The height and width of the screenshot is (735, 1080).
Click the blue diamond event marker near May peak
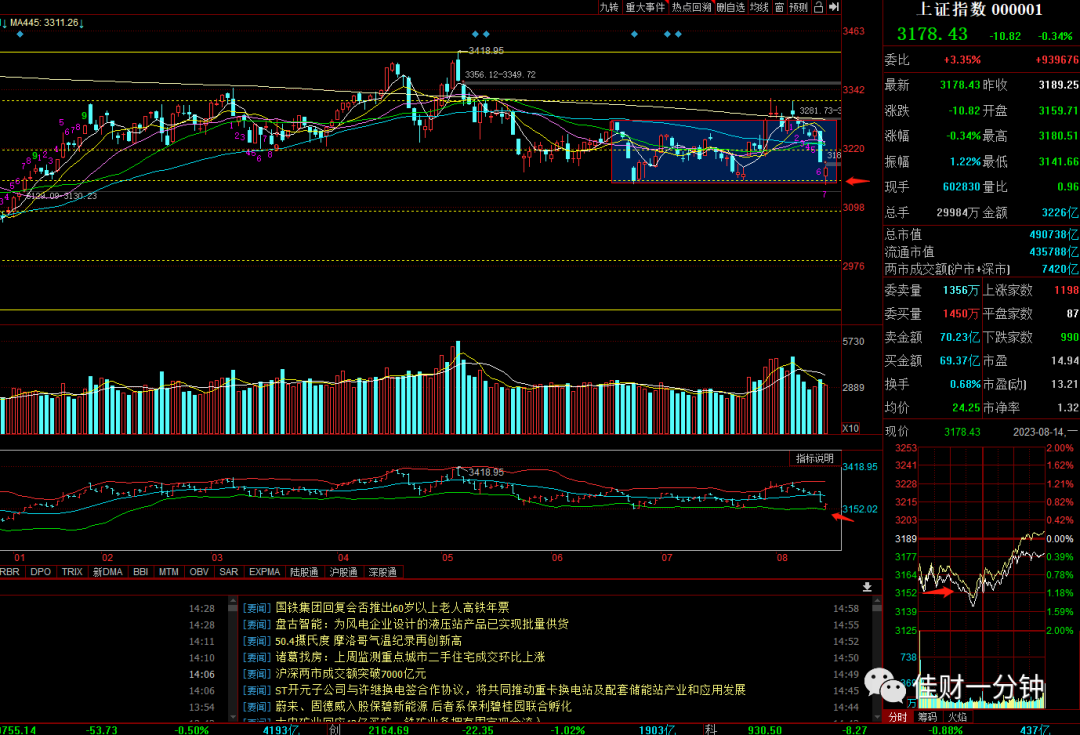point(475,34)
